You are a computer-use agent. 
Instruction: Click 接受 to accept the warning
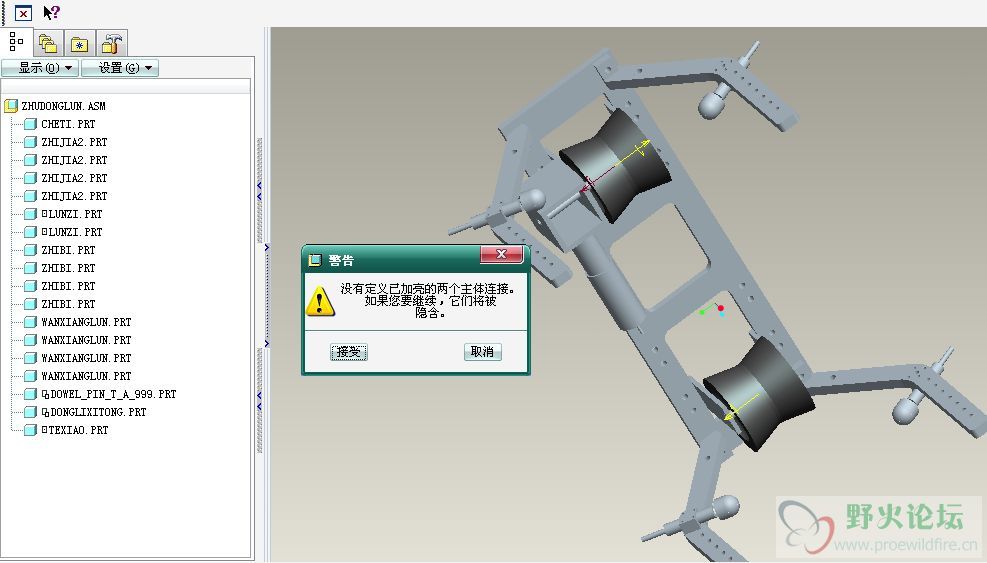coord(349,352)
